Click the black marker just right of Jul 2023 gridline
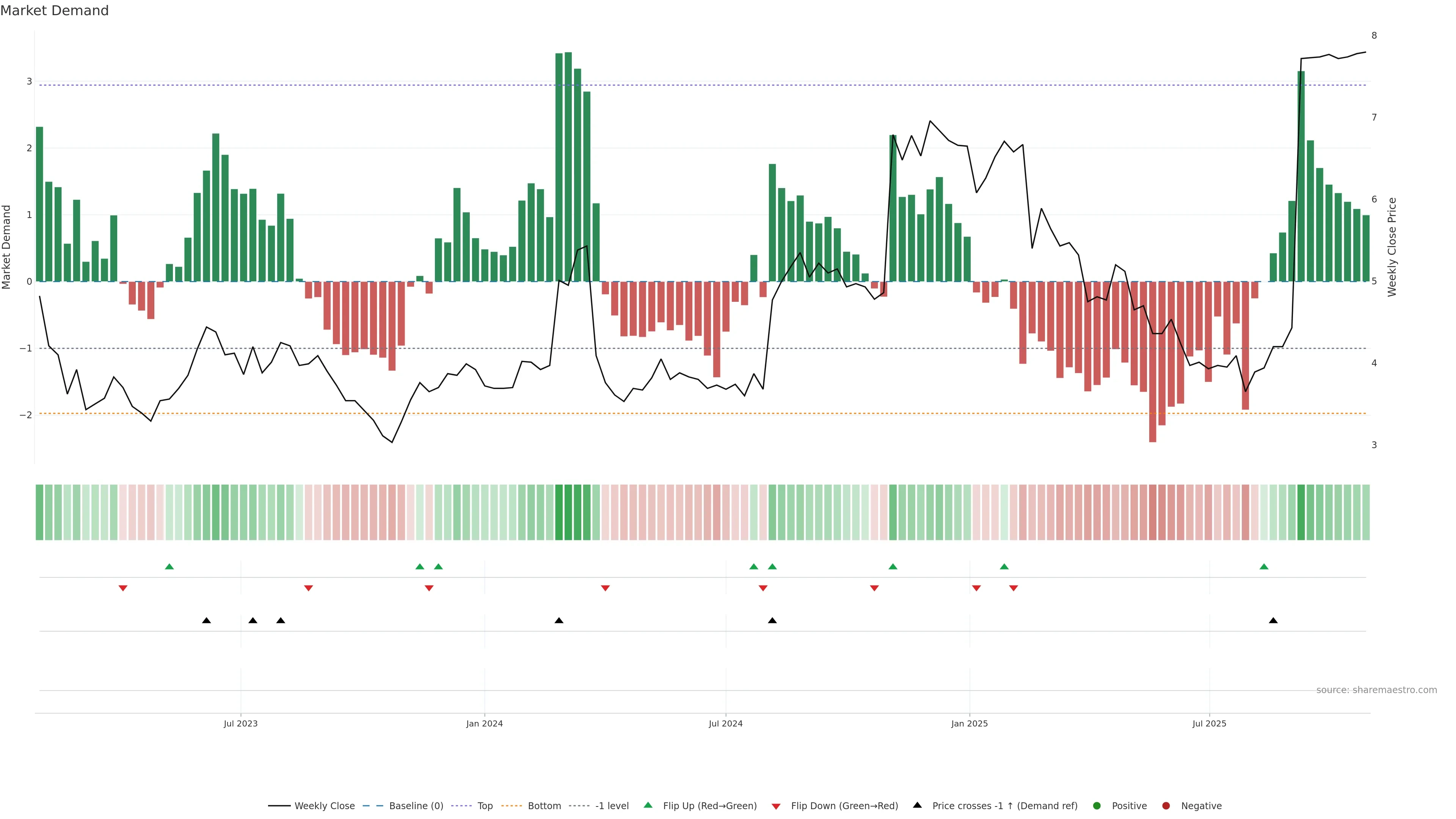This screenshot has height=819, width=1456. tap(253, 621)
